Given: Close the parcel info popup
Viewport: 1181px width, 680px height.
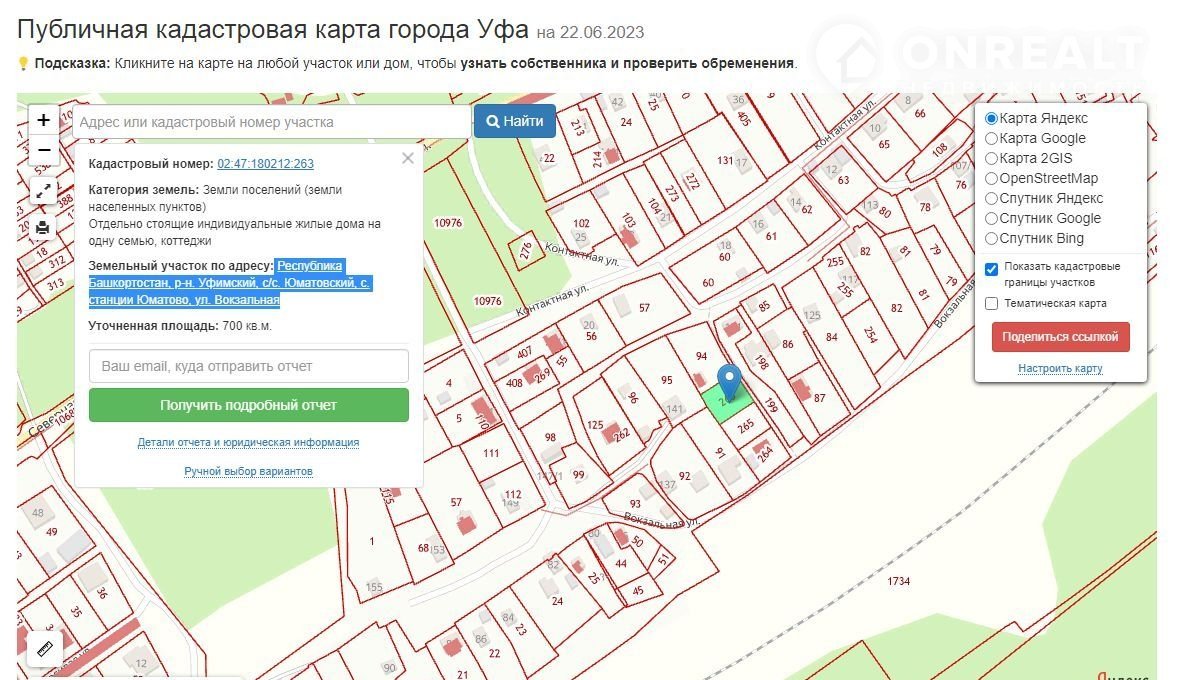Looking at the screenshot, I should [x=407, y=158].
